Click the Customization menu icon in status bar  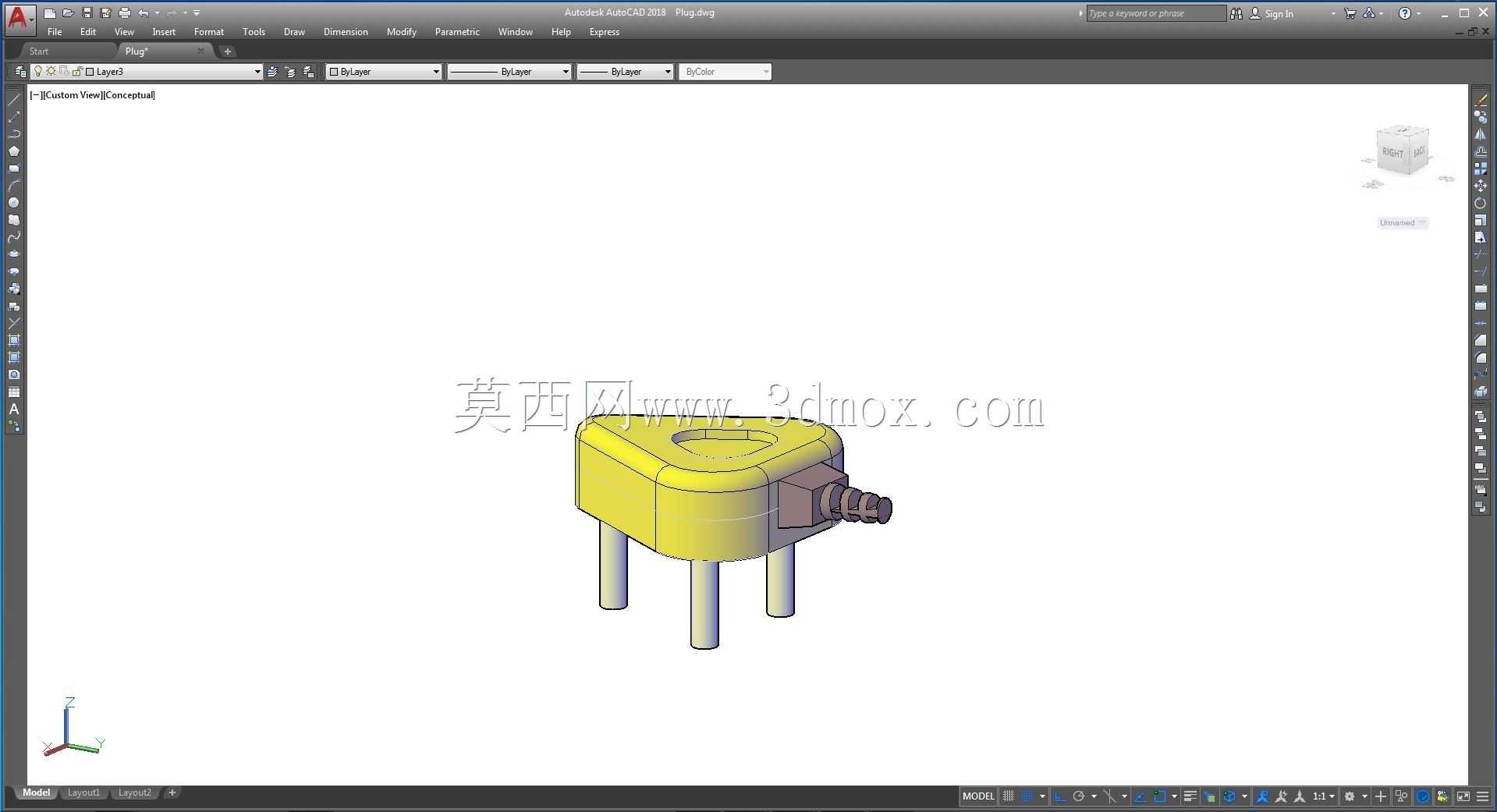click(x=1483, y=796)
